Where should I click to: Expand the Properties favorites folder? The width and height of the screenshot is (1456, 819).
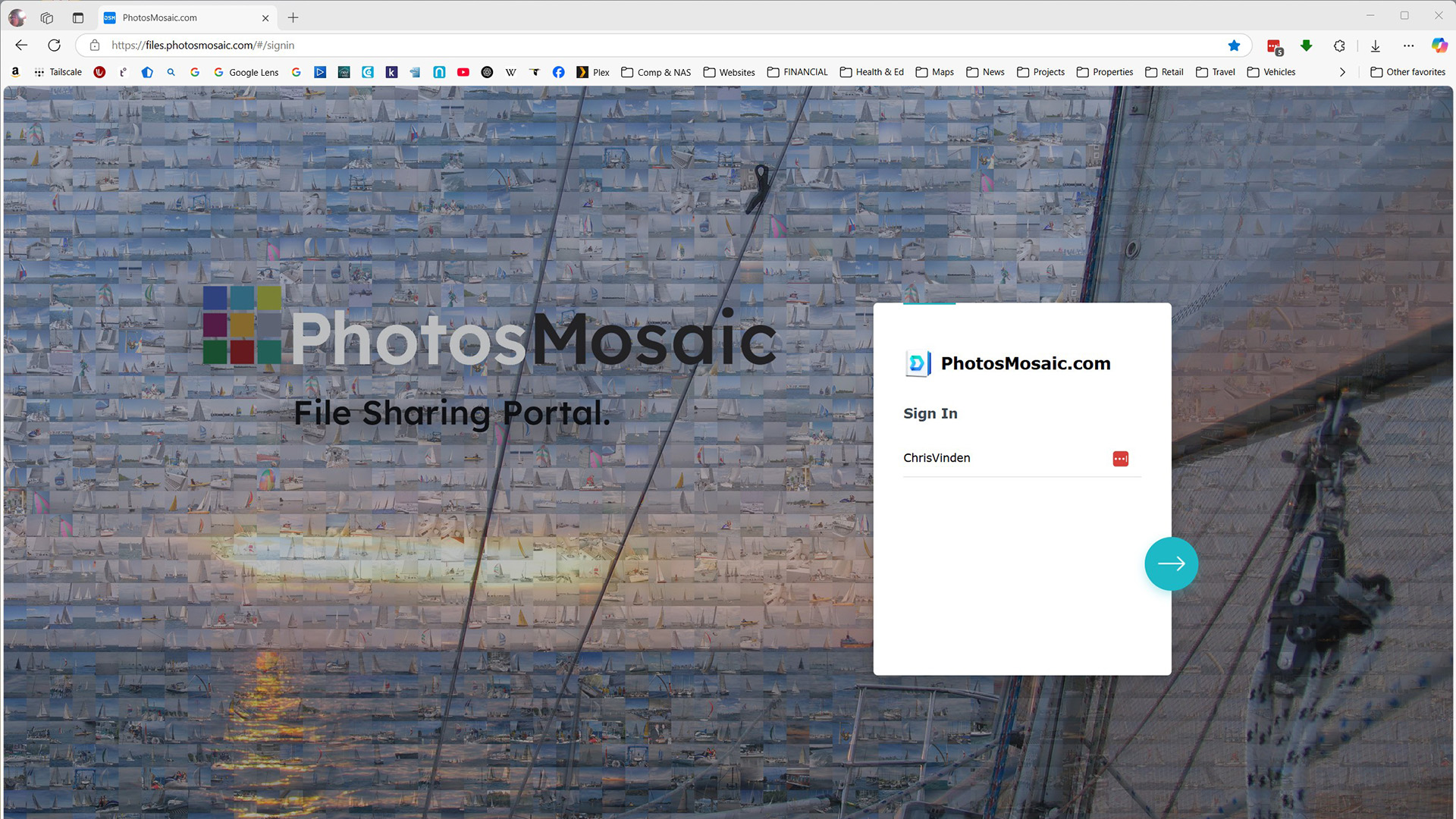point(1105,72)
